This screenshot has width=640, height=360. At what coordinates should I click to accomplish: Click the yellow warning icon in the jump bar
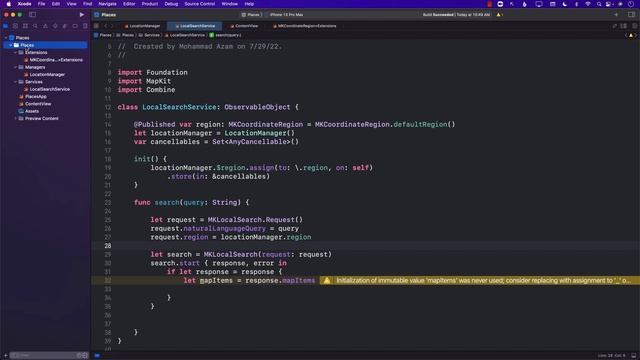(x=631, y=35)
